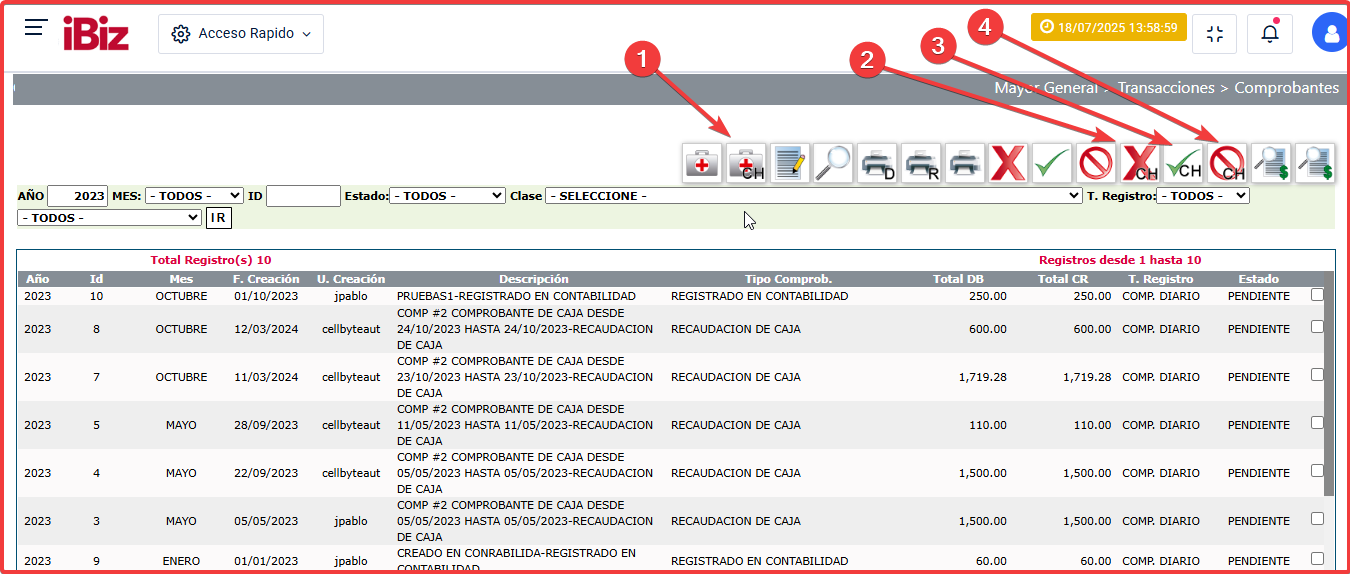Click the Total Registro(s) 10 label

pos(211,260)
